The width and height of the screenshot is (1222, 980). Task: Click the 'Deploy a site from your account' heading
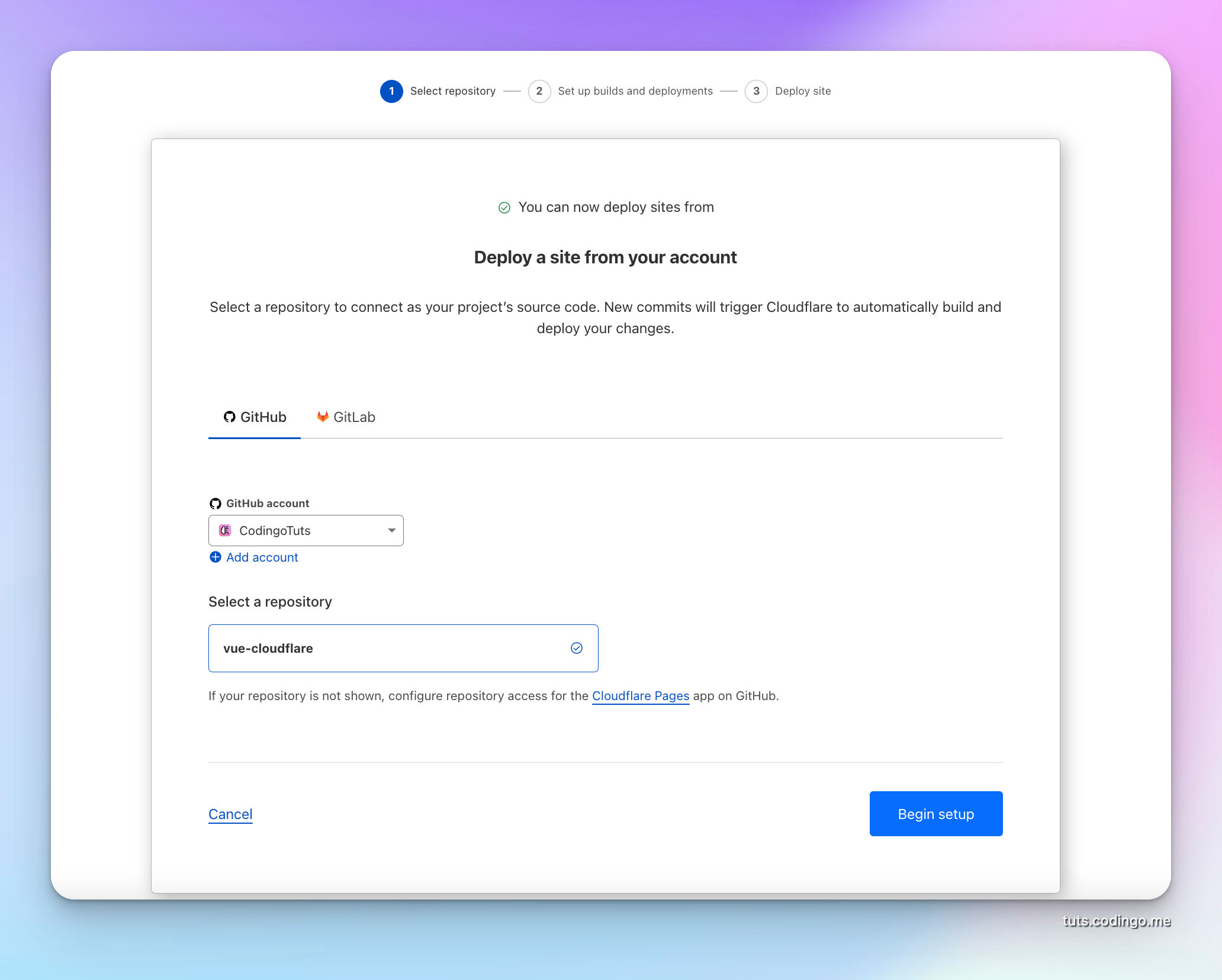(x=605, y=257)
